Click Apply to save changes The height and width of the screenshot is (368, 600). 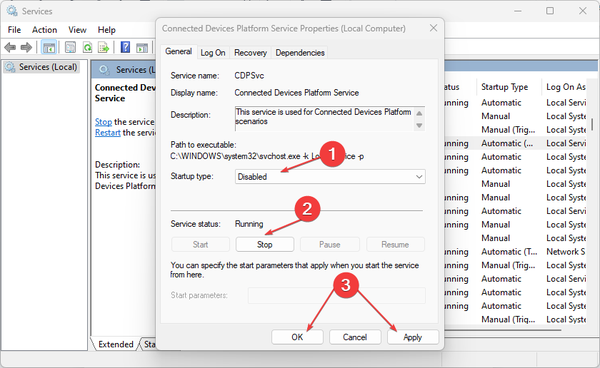412,337
